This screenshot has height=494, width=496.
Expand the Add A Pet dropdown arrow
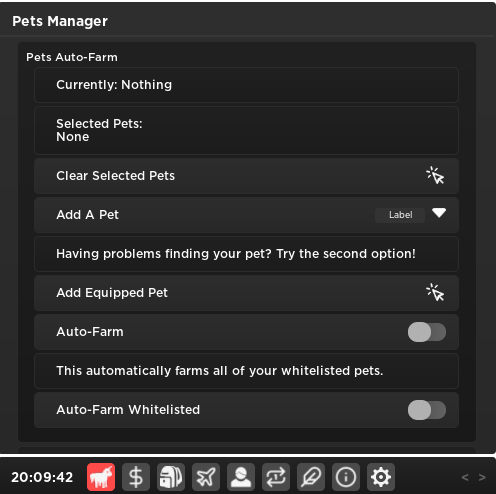[x=439, y=213]
